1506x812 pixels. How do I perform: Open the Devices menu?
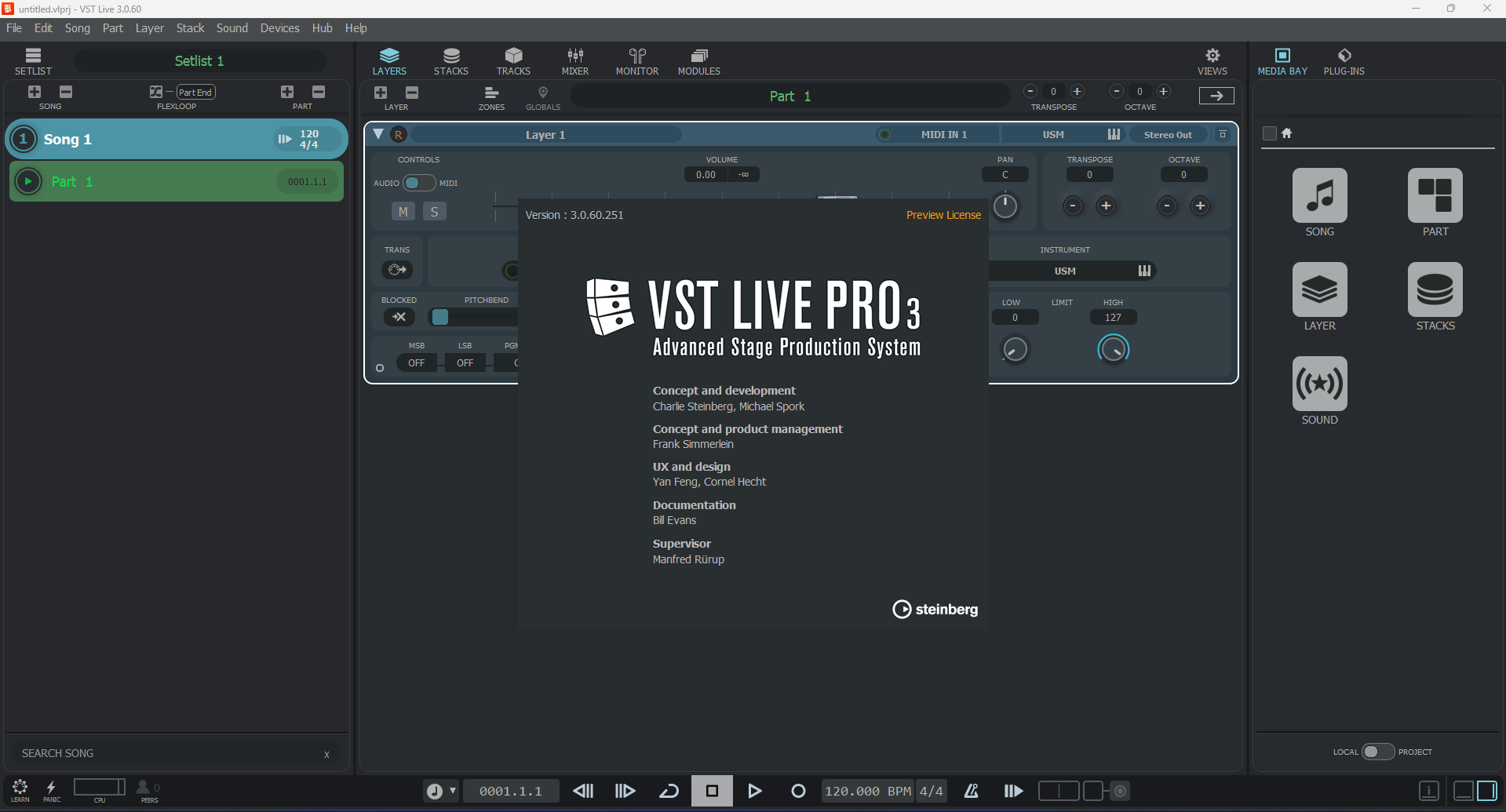(279, 28)
